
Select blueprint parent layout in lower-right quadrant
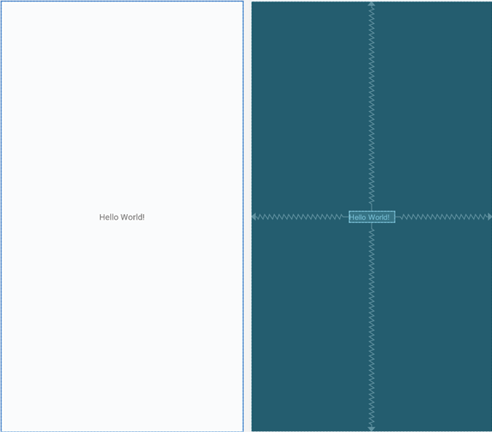click(433, 327)
